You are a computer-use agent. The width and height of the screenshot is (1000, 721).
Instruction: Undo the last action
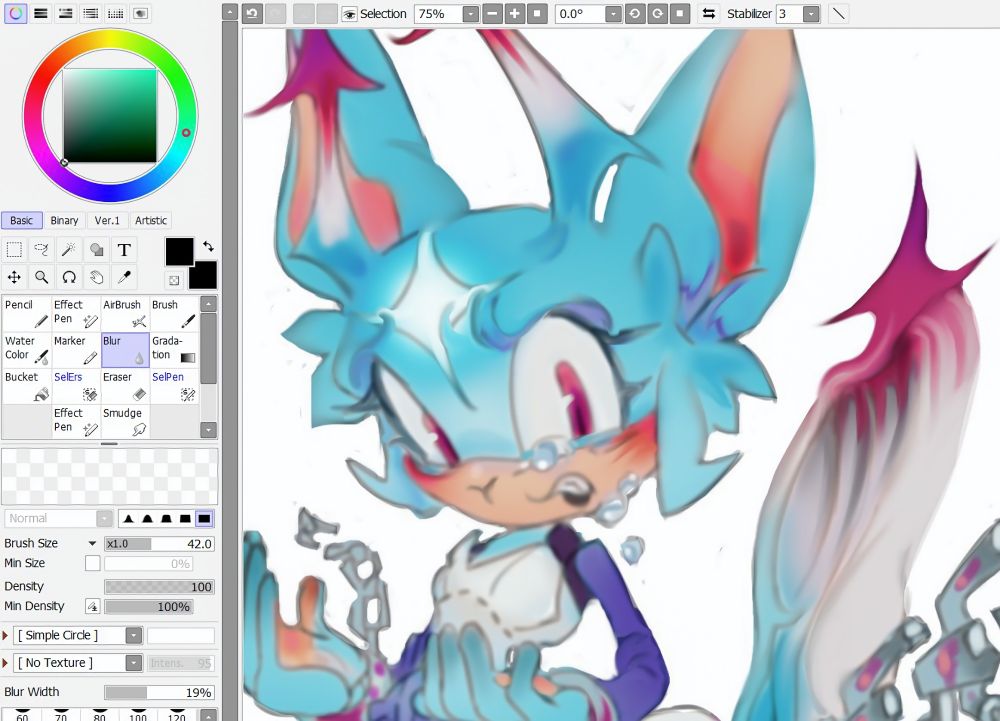pyautogui.click(x=252, y=14)
